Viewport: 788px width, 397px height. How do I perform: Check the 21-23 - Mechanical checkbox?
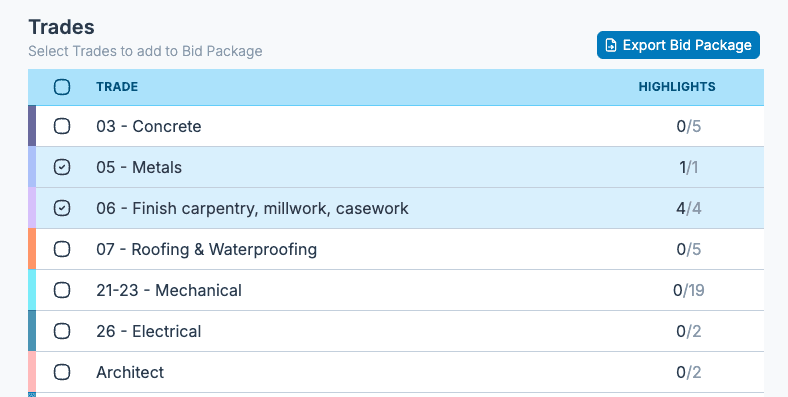coord(62,290)
